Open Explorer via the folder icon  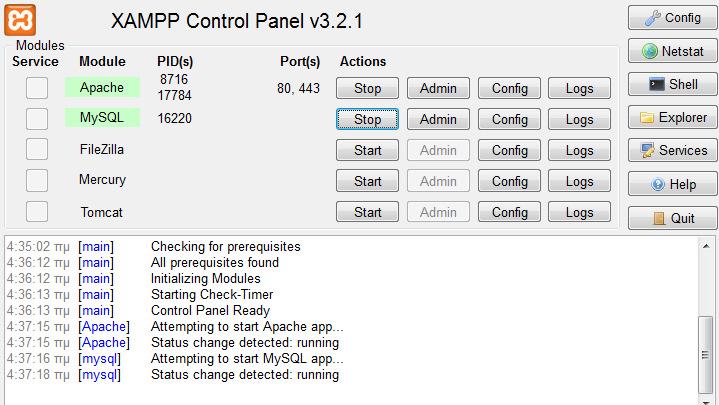click(x=647, y=118)
